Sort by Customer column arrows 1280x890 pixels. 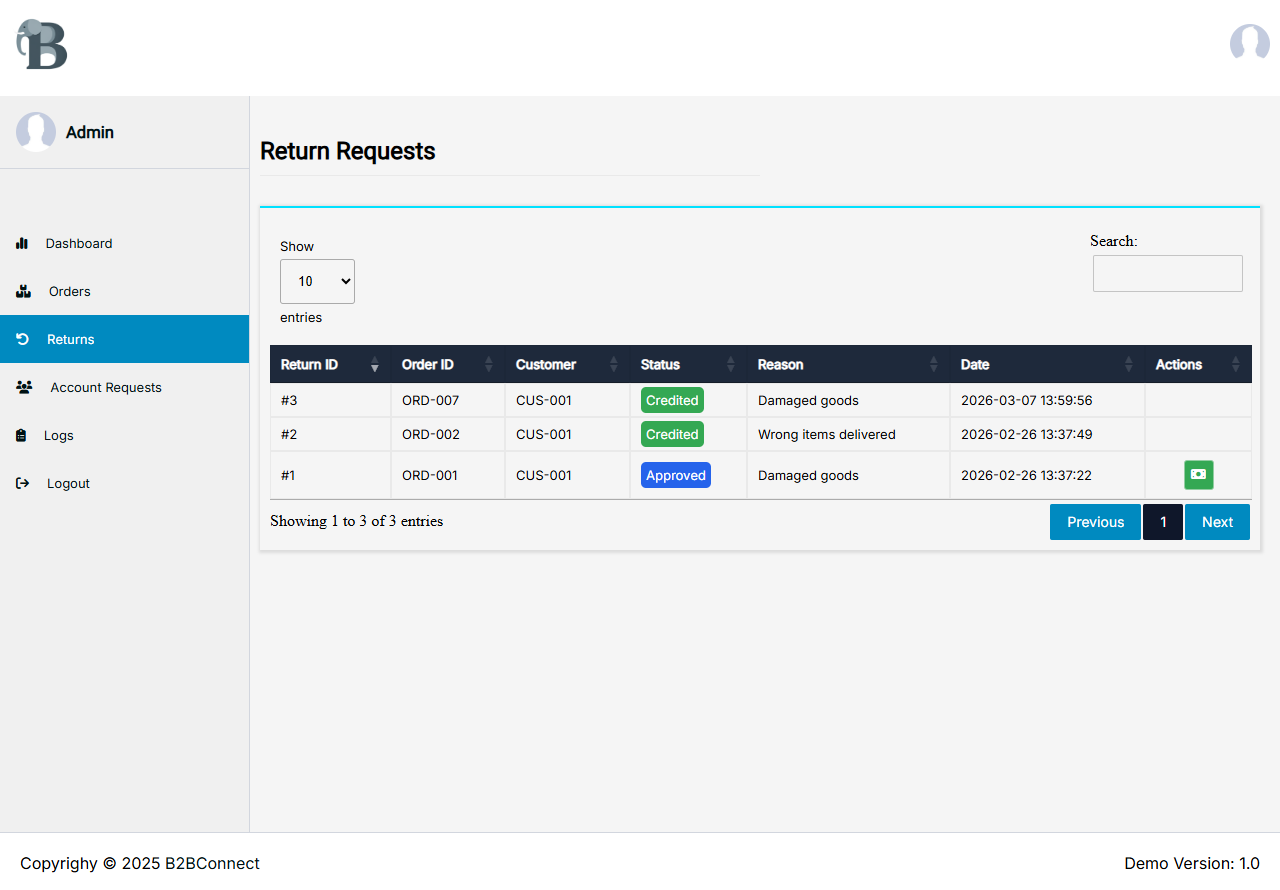pos(614,364)
